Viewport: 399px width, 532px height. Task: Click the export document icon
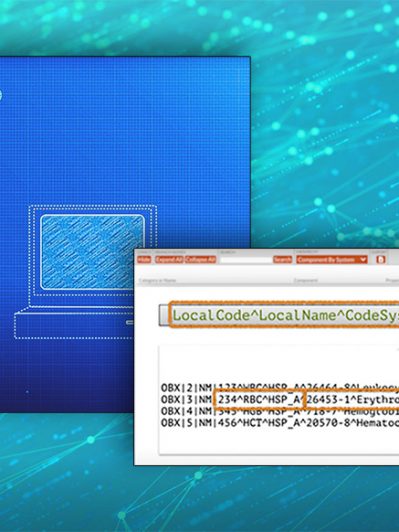click(x=381, y=259)
